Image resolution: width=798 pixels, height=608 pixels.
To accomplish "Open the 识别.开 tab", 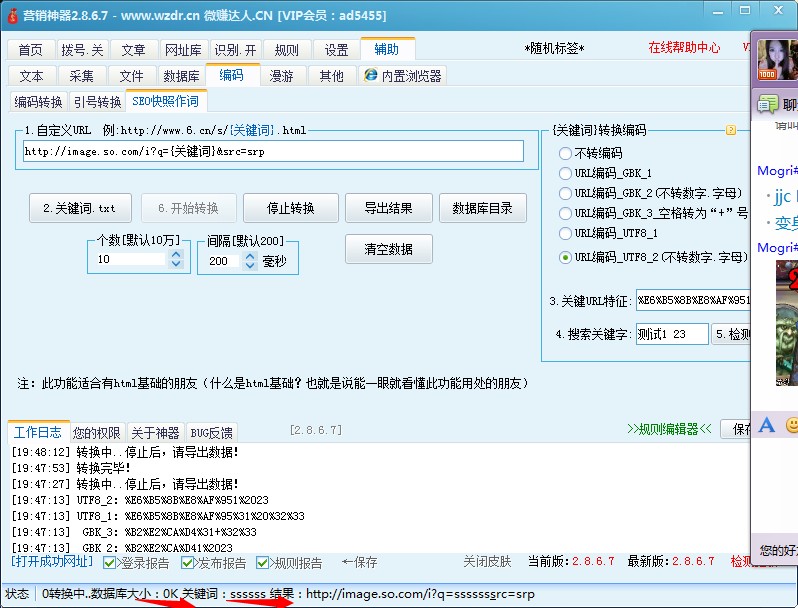I will click(x=235, y=50).
